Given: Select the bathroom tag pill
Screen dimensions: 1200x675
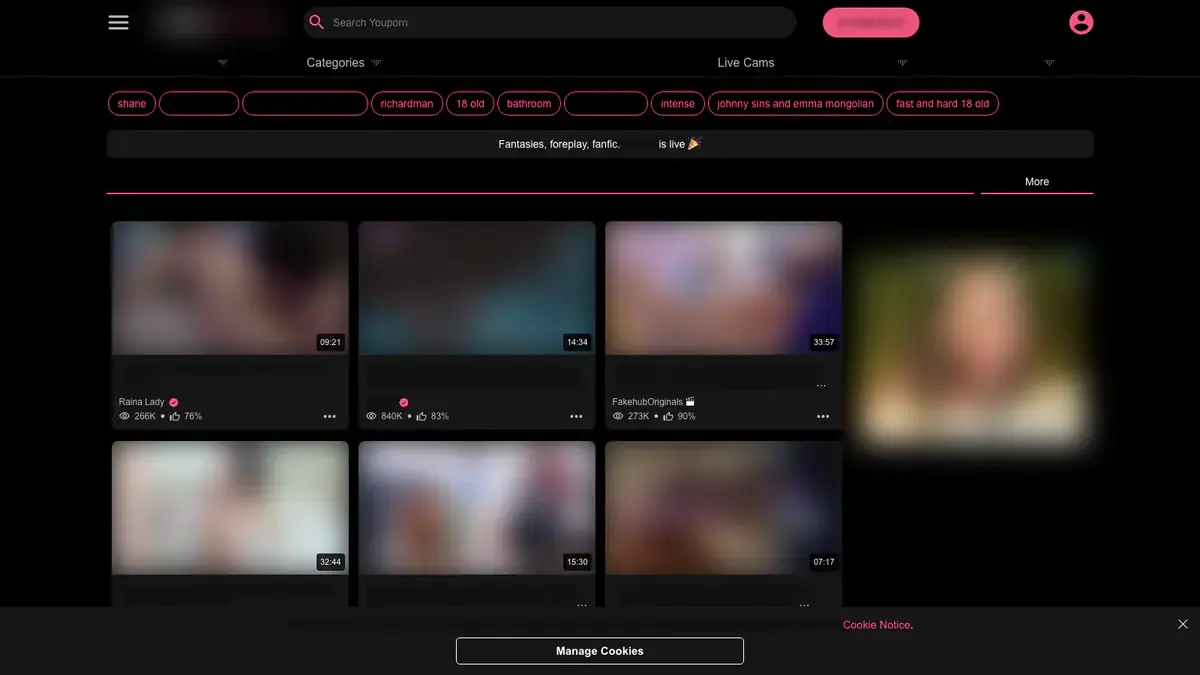Looking at the screenshot, I should (529, 104).
